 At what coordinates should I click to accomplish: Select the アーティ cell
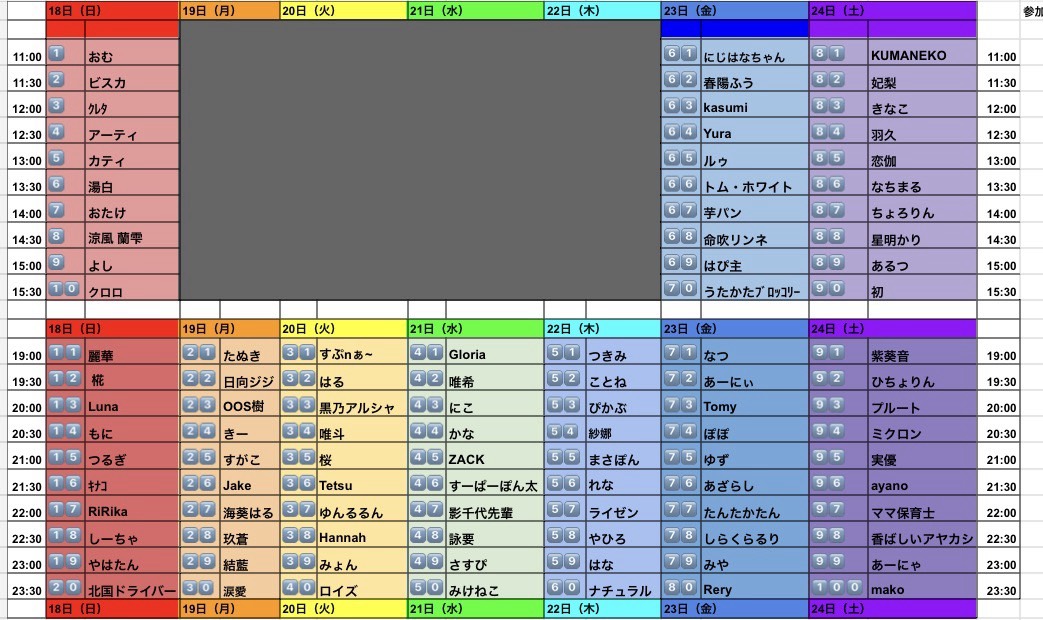pyautogui.click(x=132, y=130)
